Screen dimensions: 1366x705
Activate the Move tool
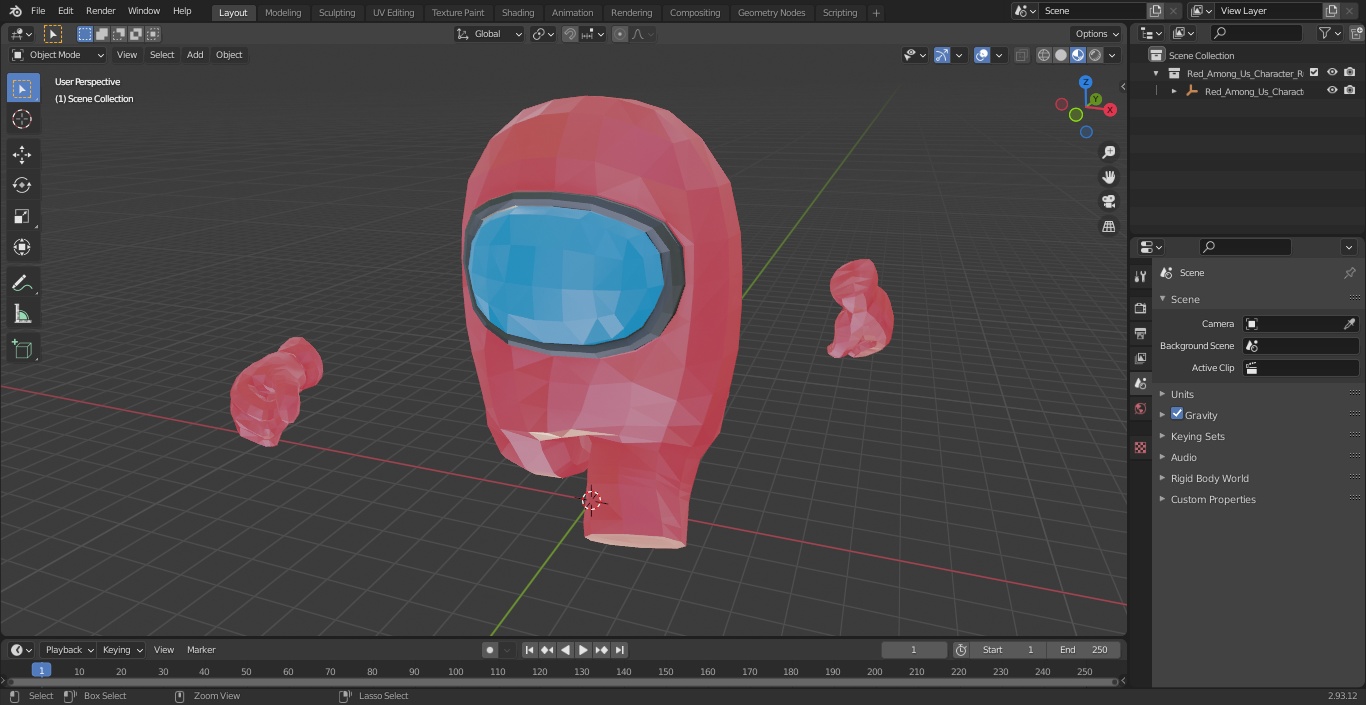point(22,154)
